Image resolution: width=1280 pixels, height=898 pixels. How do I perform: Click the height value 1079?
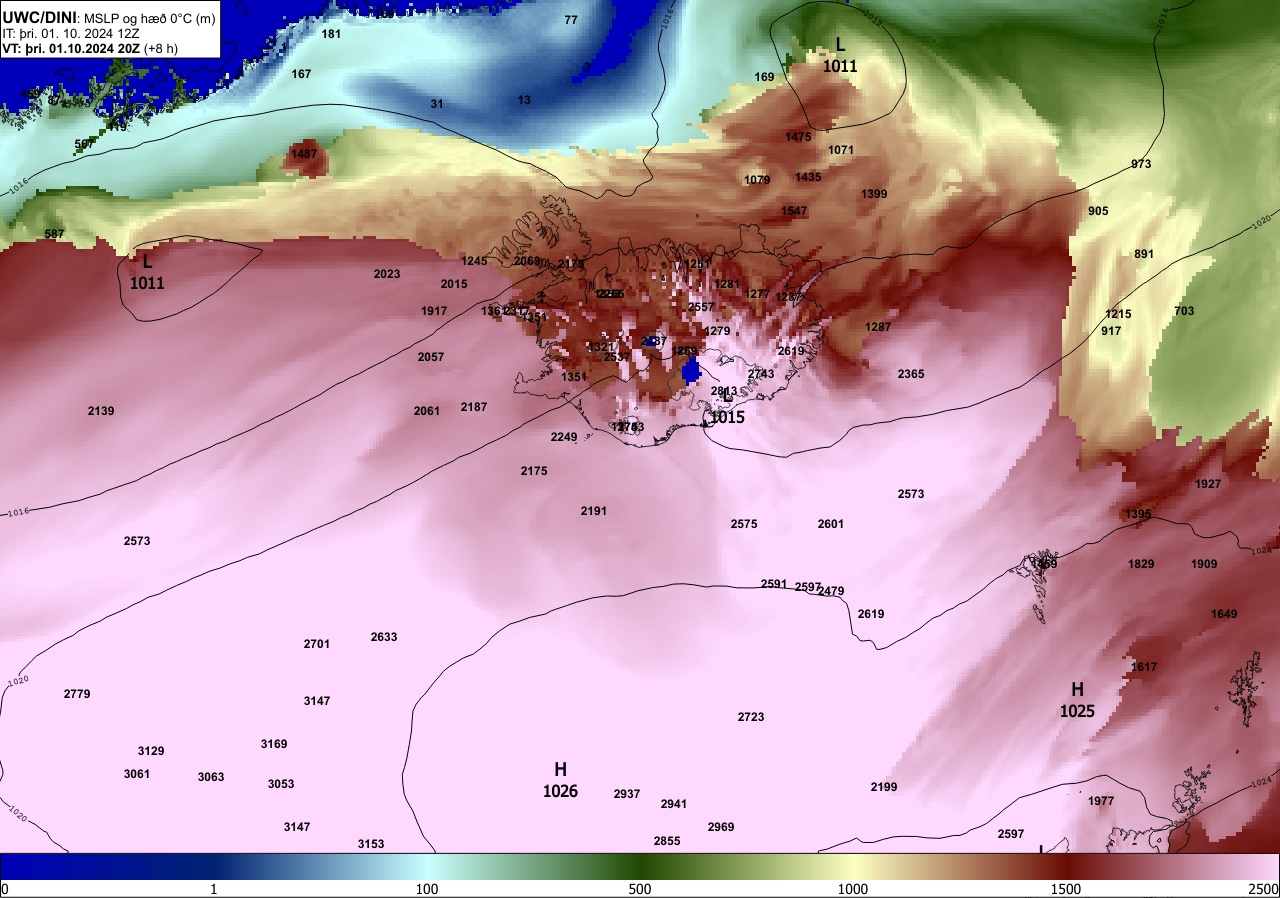(x=757, y=180)
